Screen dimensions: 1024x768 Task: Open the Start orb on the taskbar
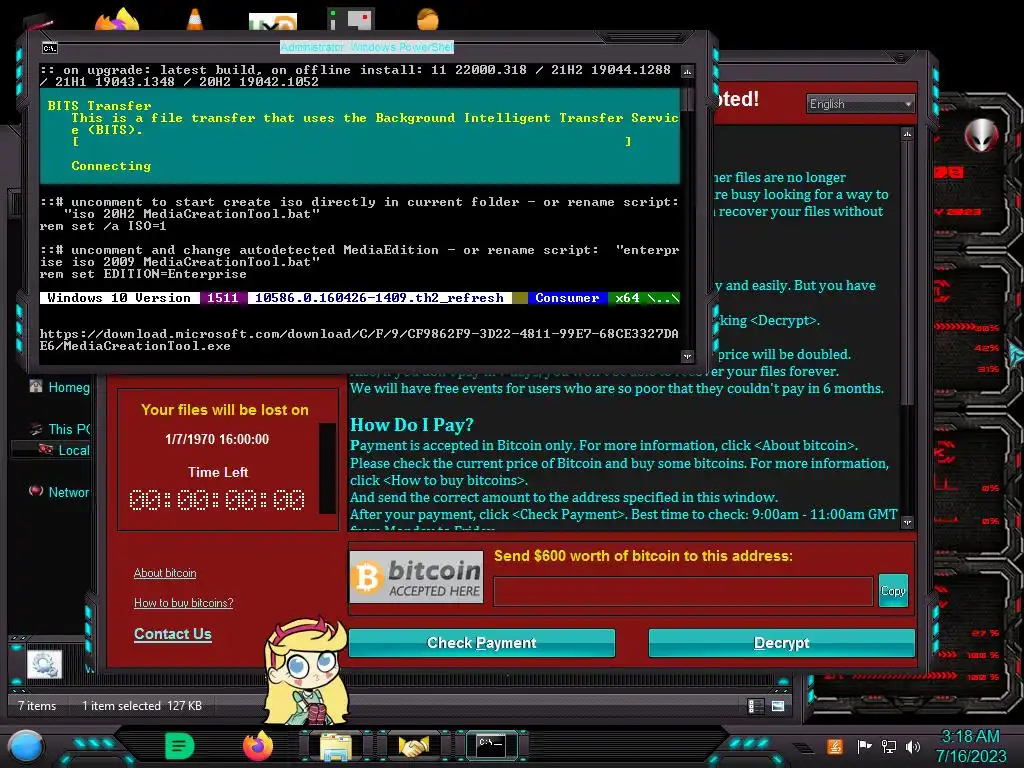click(x=26, y=747)
